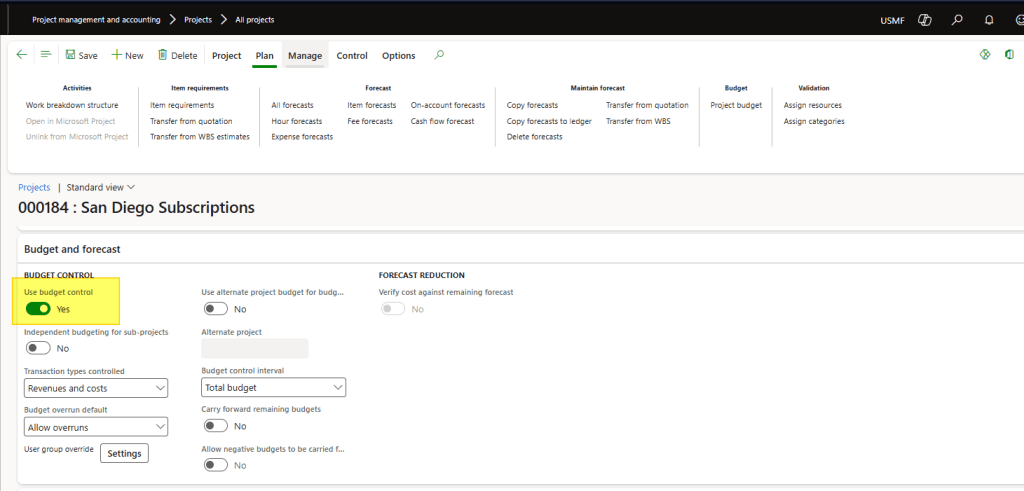The height and width of the screenshot is (491, 1024).
Task: Open Transaction types controlled dropdown
Action: click(x=95, y=388)
